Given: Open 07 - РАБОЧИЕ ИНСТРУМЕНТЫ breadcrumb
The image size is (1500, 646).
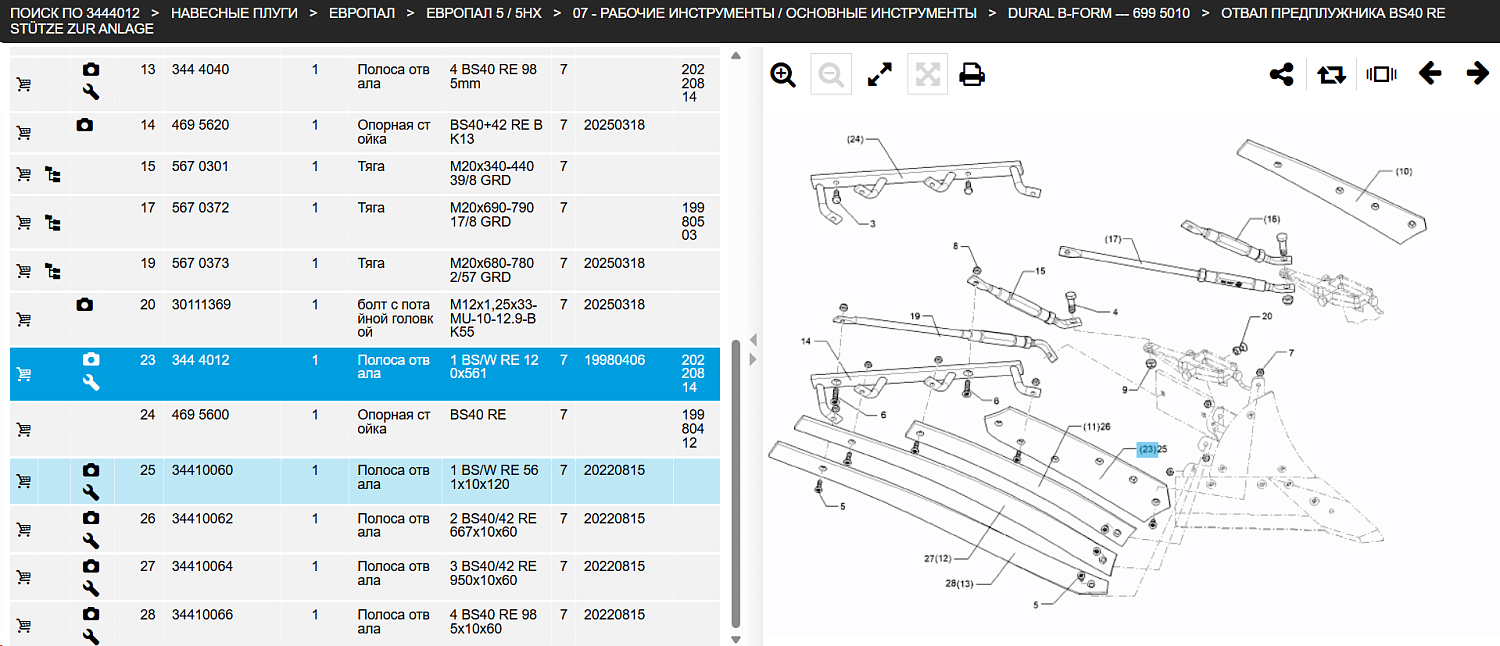Looking at the screenshot, I should [x=775, y=13].
